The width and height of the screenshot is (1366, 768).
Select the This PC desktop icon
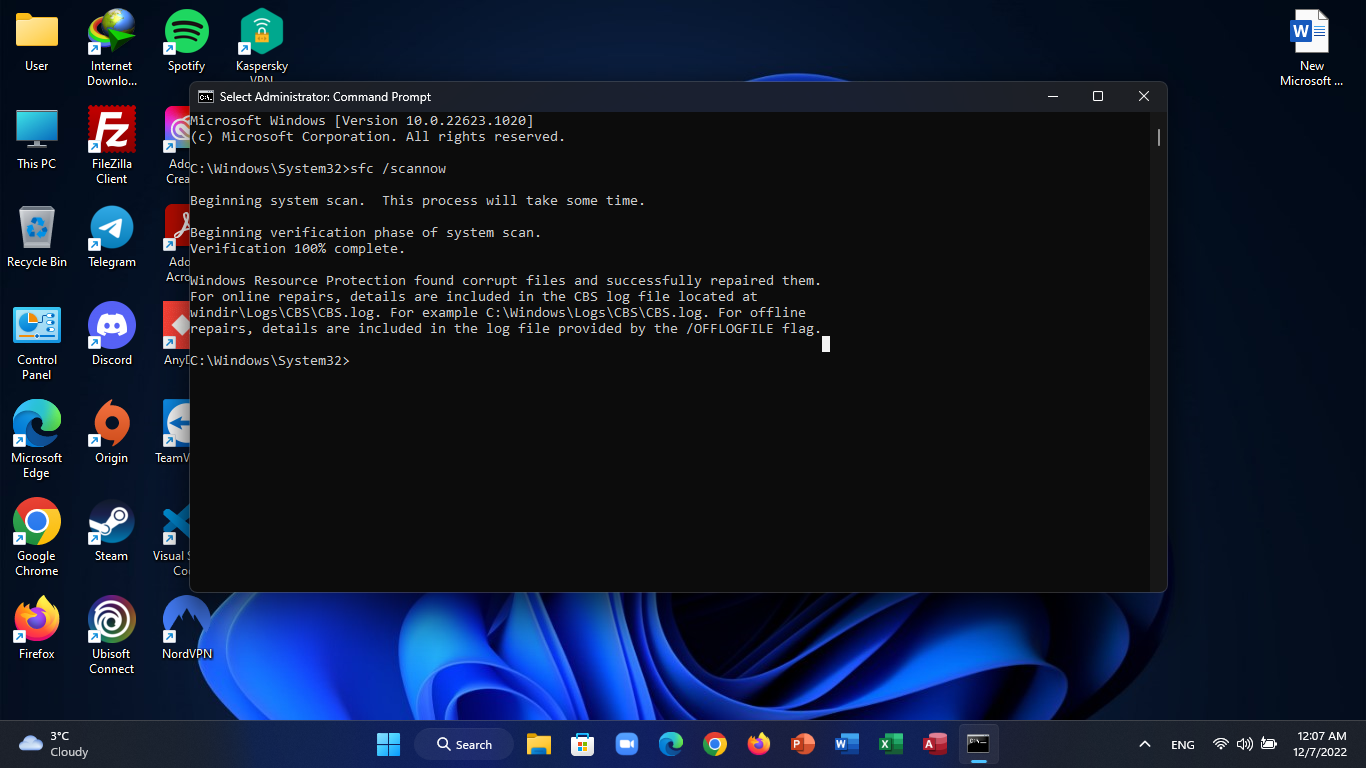point(37,139)
